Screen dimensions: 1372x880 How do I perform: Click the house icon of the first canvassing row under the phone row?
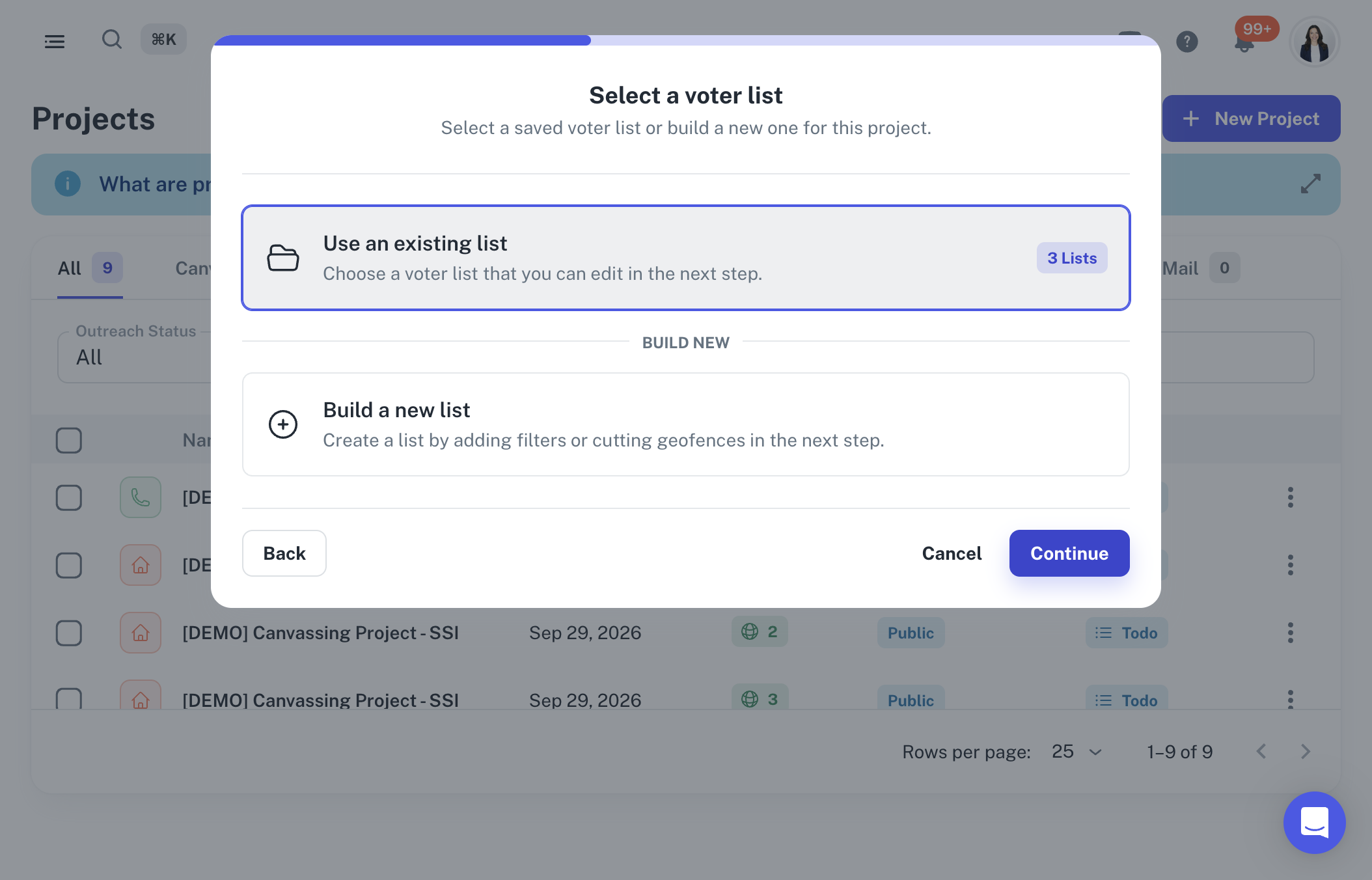click(x=141, y=565)
